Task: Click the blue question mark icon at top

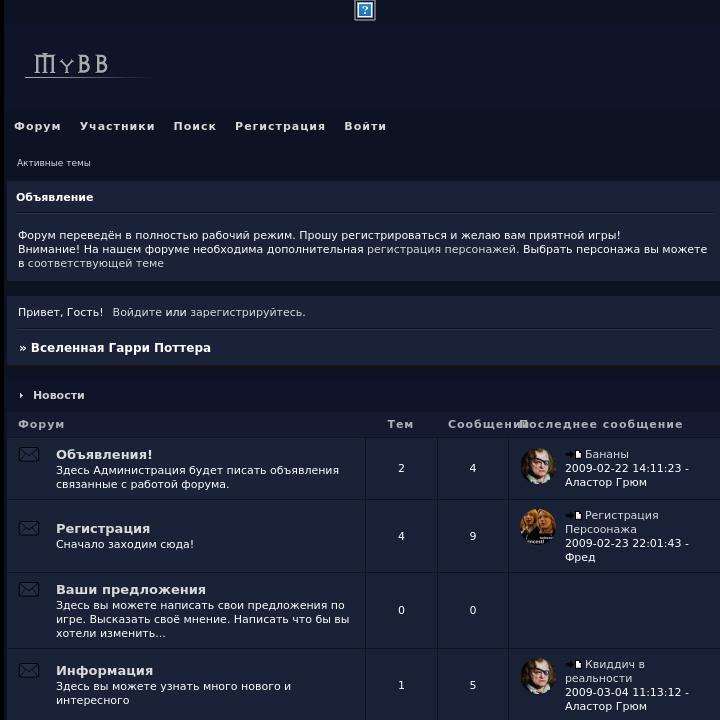Action: click(365, 10)
